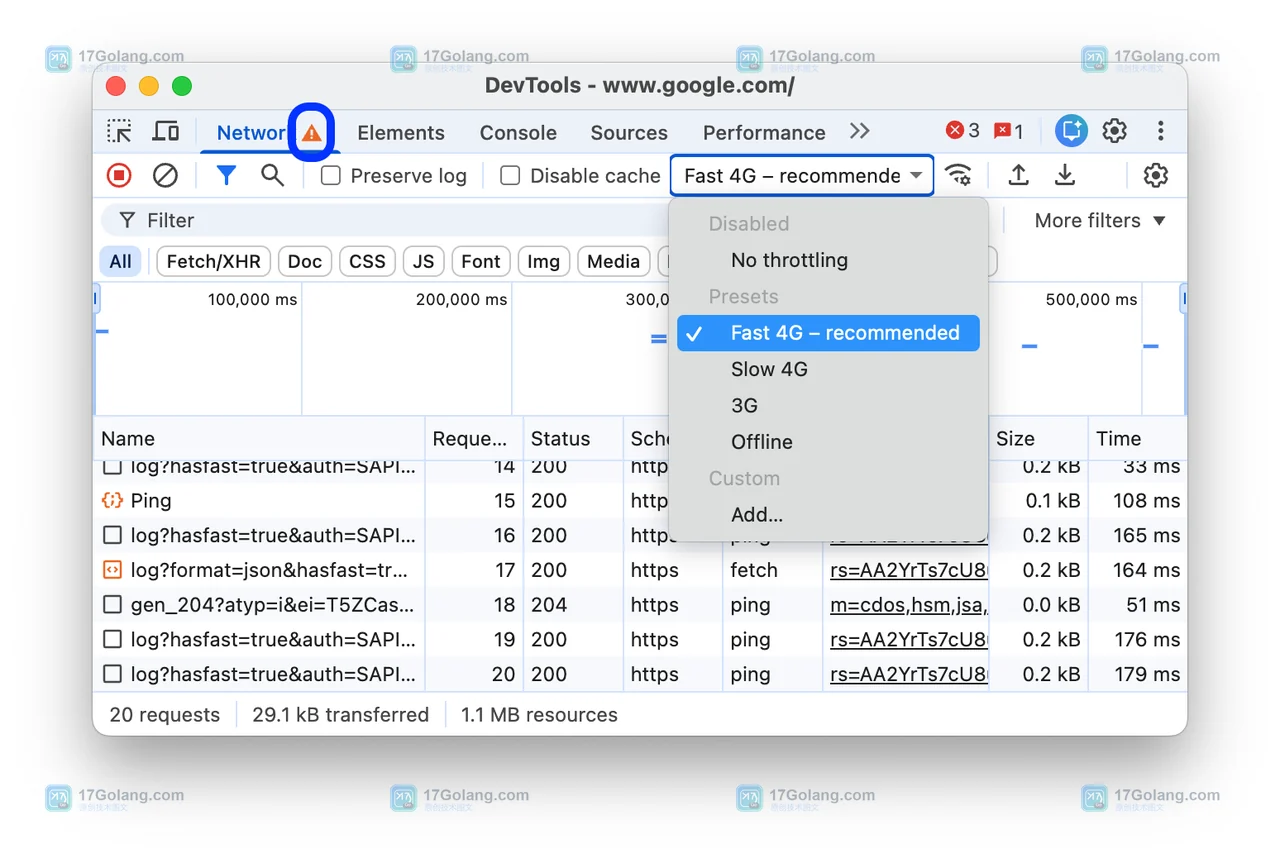Enable Preserve log checkbox
Image resolution: width=1280 pixels, height=858 pixels.
pyautogui.click(x=331, y=176)
